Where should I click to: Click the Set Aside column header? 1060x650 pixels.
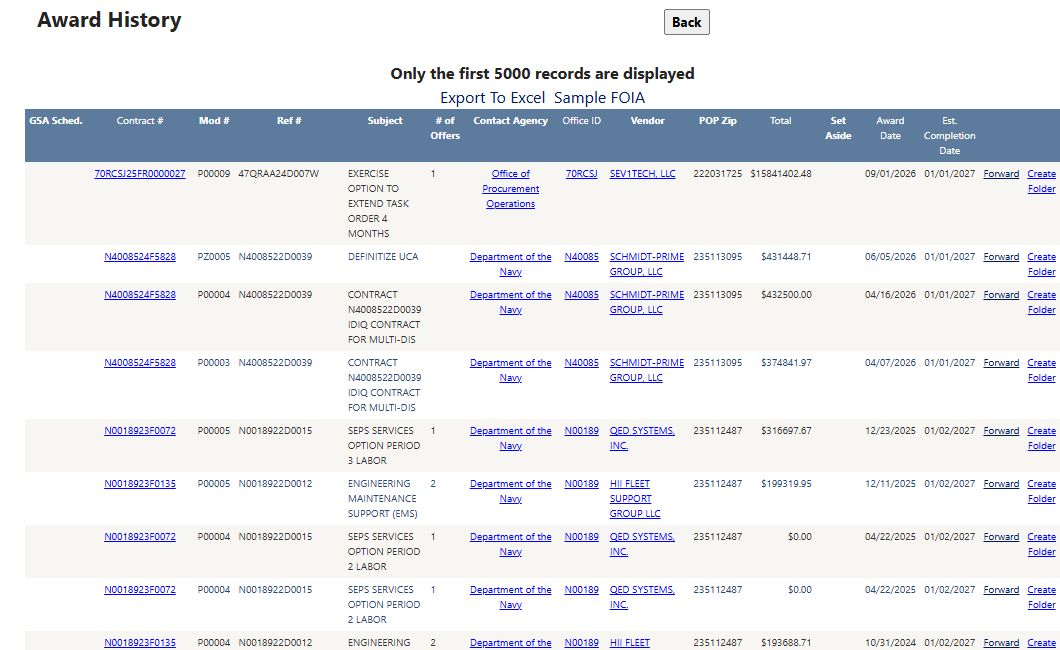[x=838, y=128]
